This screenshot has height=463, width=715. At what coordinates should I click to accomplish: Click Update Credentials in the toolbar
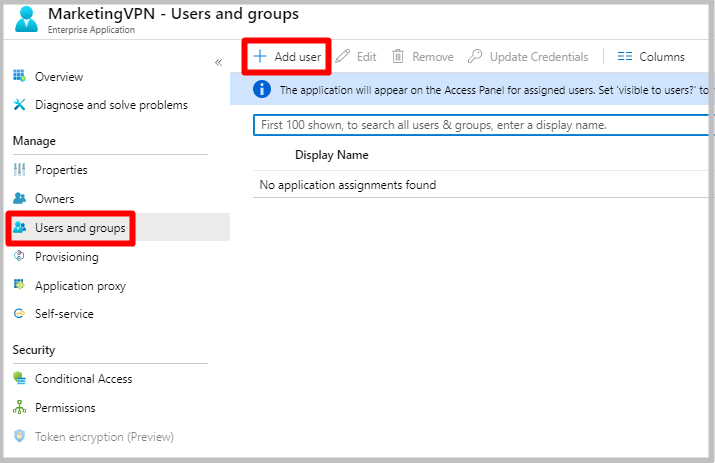(x=528, y=57)
